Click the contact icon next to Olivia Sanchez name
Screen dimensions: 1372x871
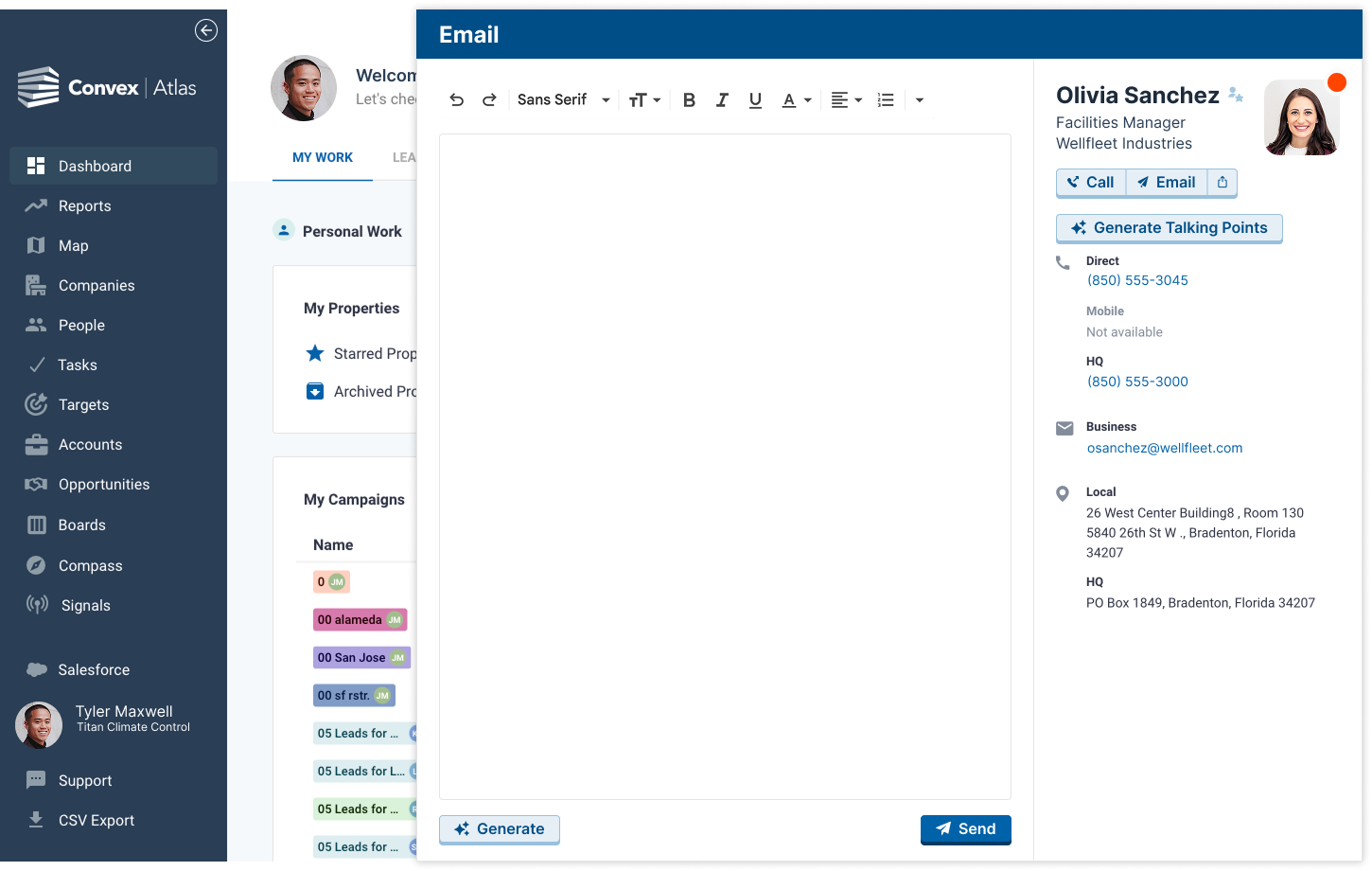(1236, 95)
